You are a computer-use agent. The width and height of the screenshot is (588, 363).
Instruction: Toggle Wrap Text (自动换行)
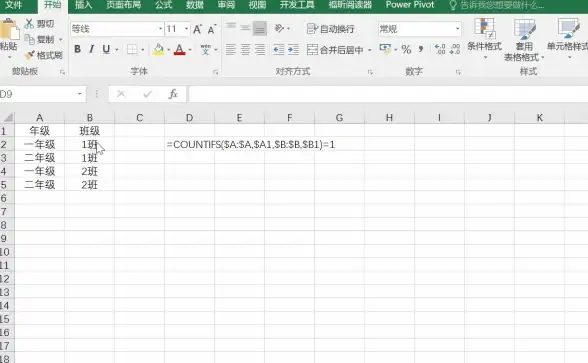330,29
